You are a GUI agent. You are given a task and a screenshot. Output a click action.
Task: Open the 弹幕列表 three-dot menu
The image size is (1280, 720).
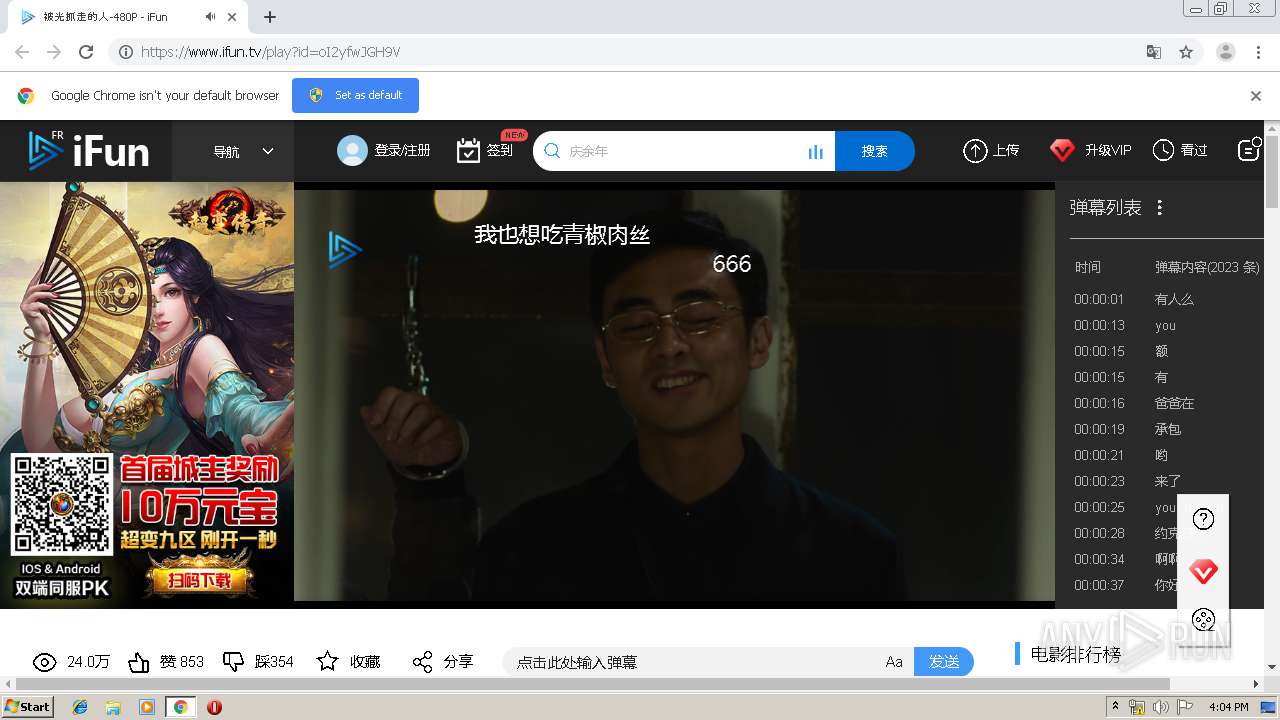point(1160,208)
